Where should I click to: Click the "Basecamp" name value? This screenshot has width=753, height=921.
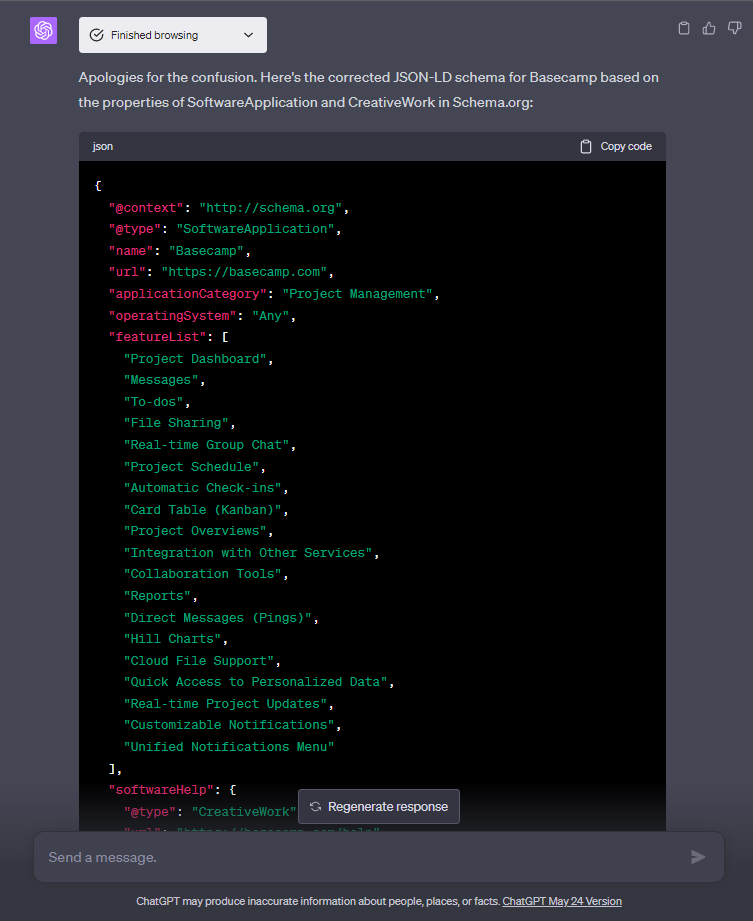coord(206,251)
